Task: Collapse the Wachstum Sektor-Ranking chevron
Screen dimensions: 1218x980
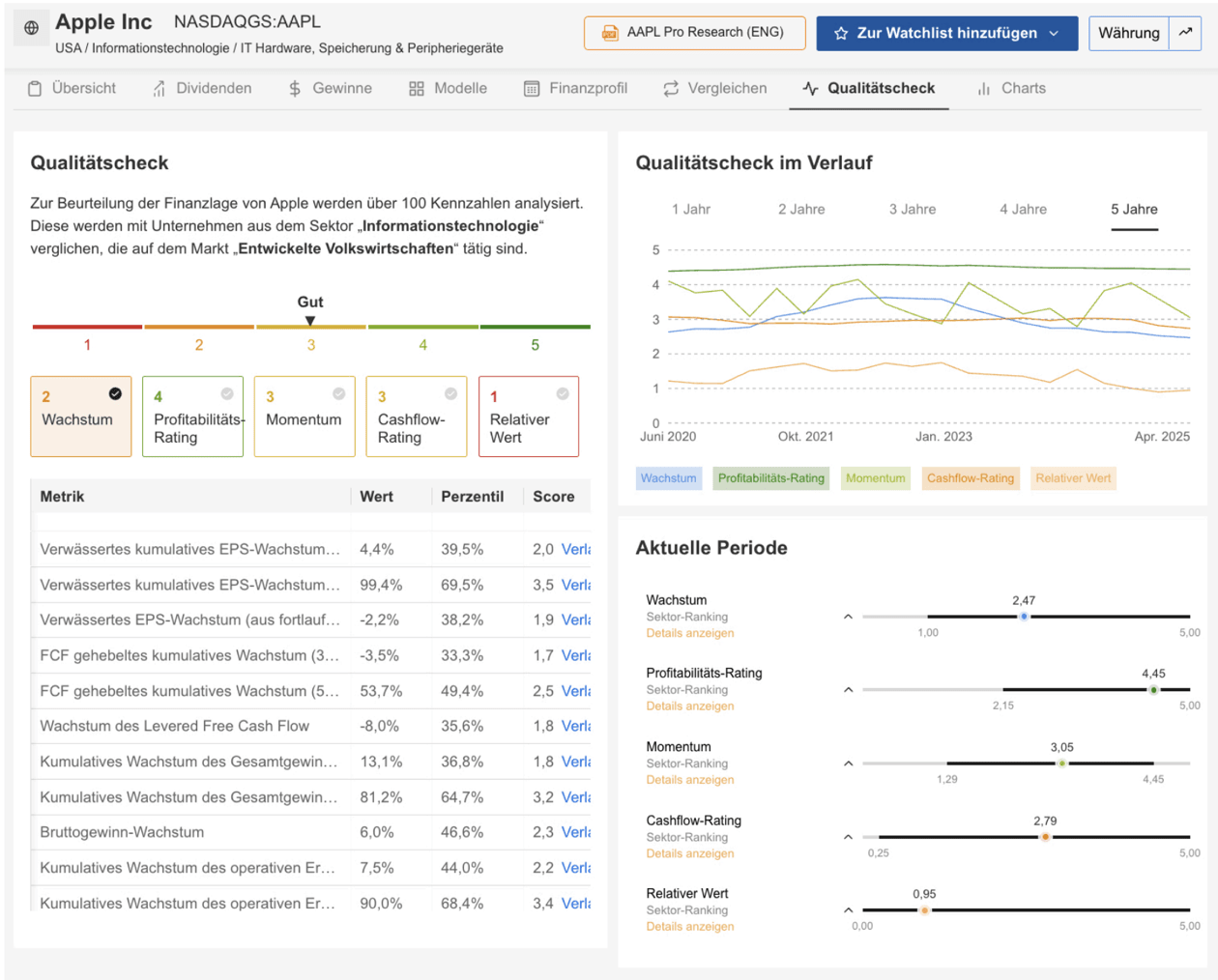Action: [848, 617]
